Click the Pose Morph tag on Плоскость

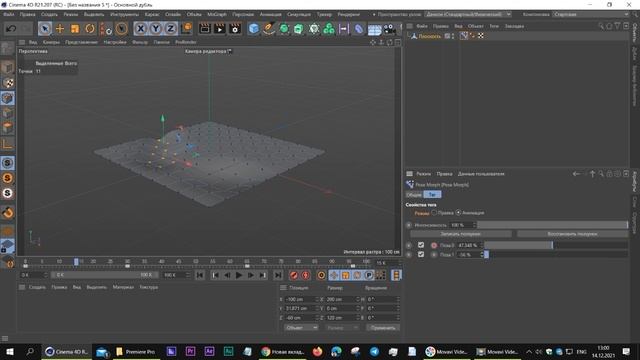464,36
